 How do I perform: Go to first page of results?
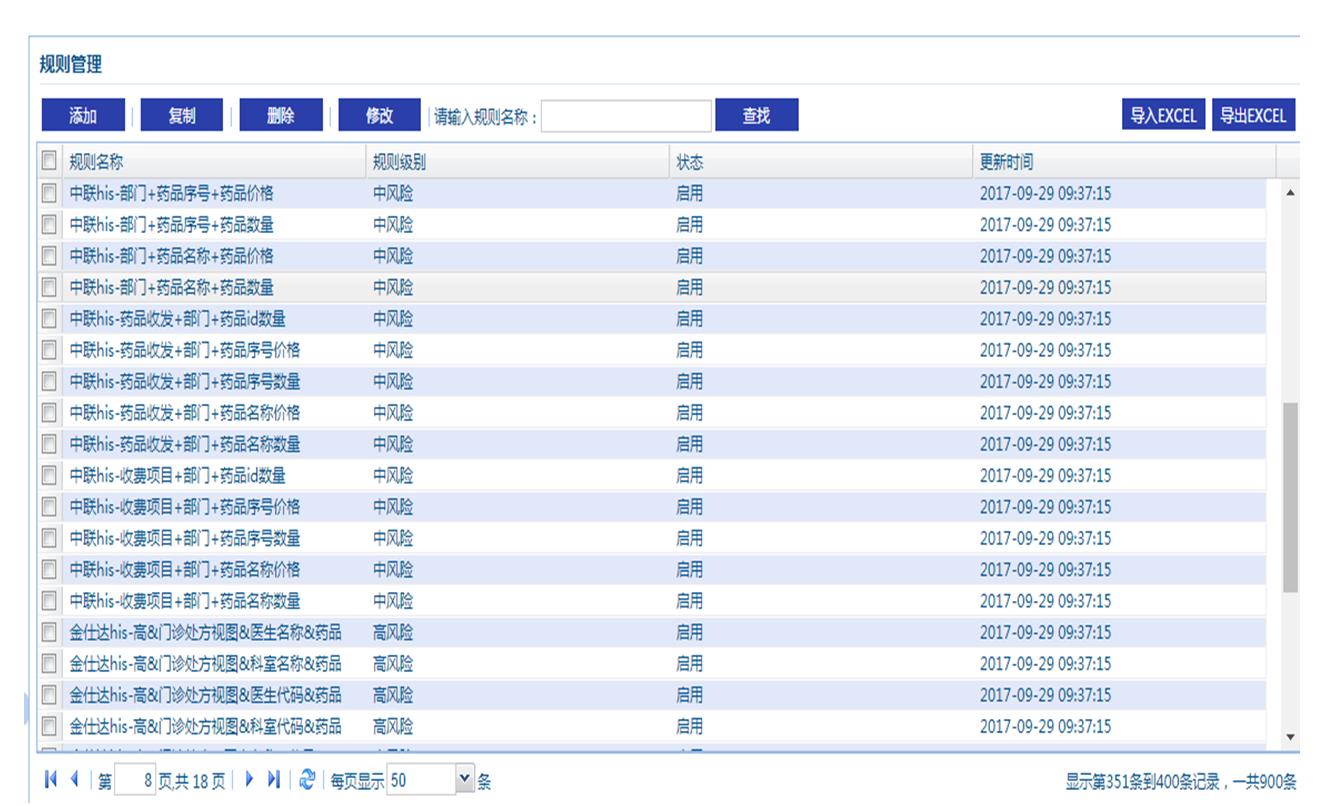coord(51,780)
